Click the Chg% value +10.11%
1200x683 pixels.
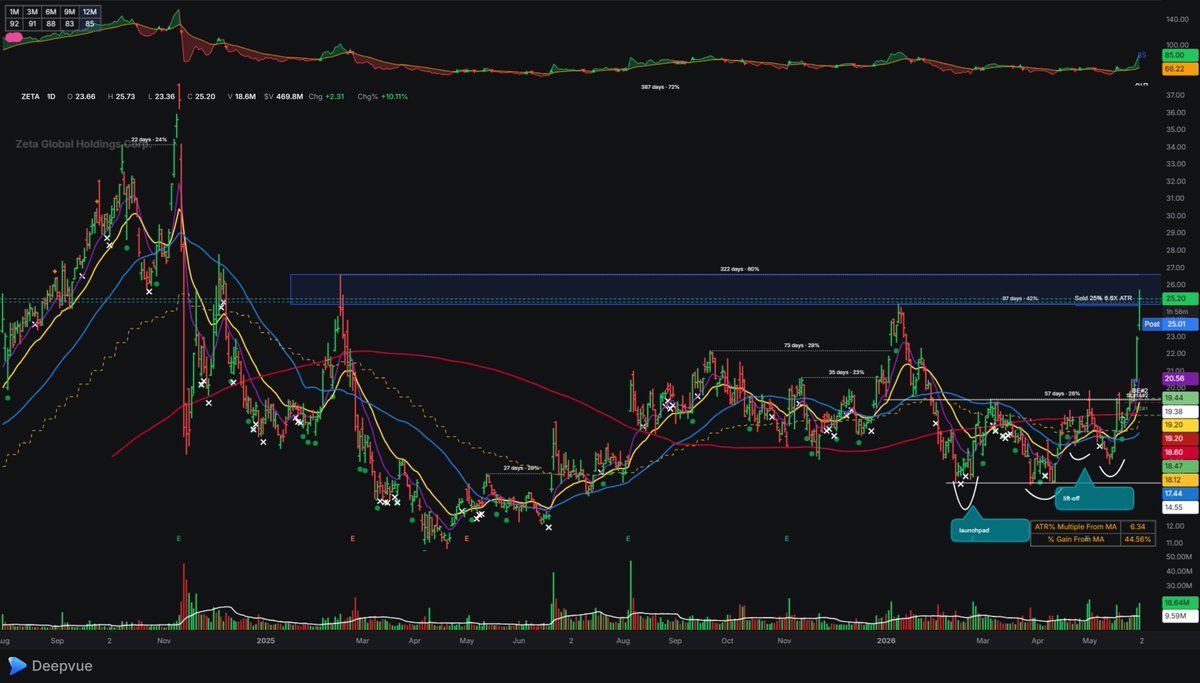pyautogui.click(x=393, y=97)
